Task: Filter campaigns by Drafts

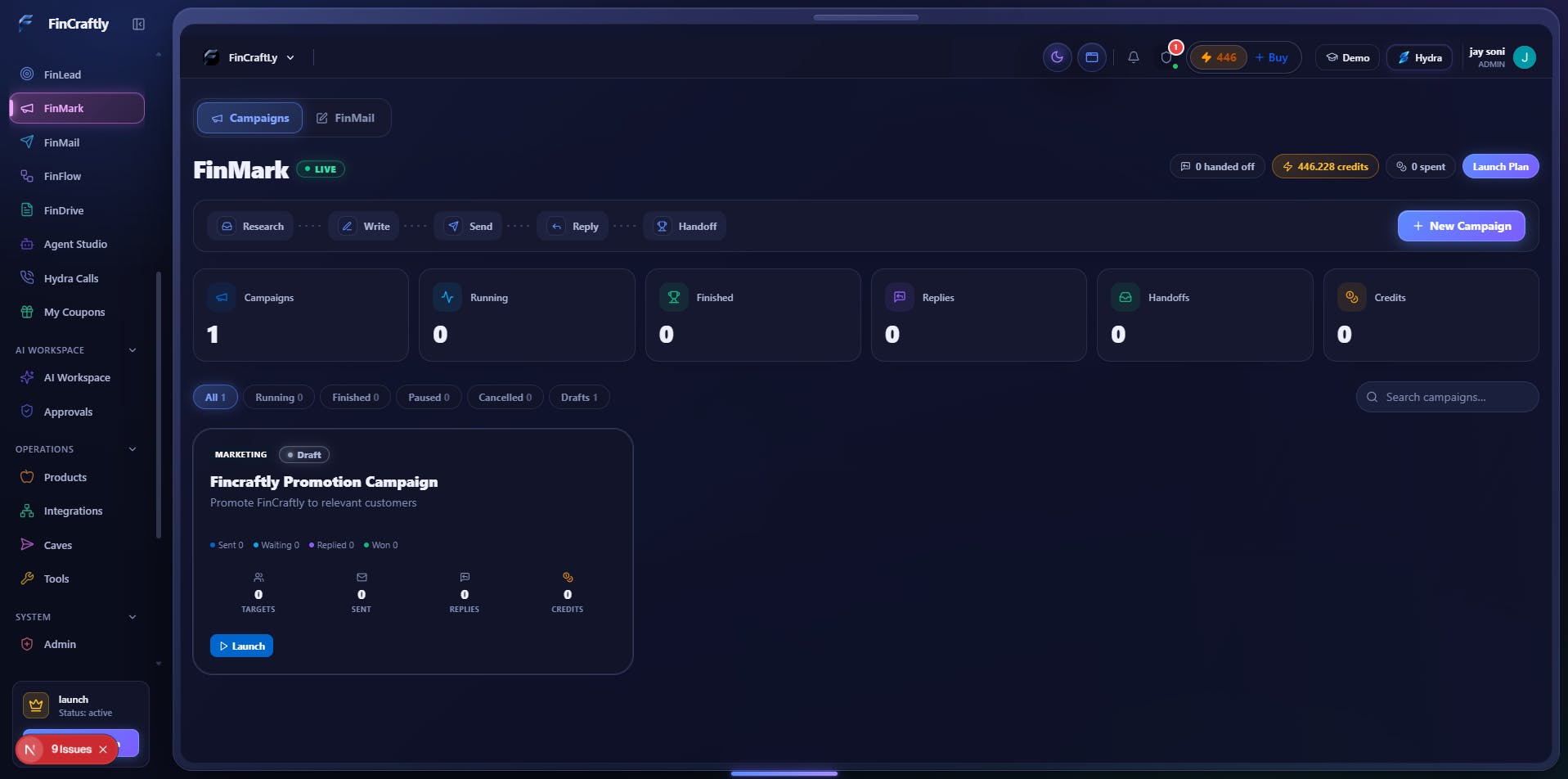Action: [x=579, y=398]
